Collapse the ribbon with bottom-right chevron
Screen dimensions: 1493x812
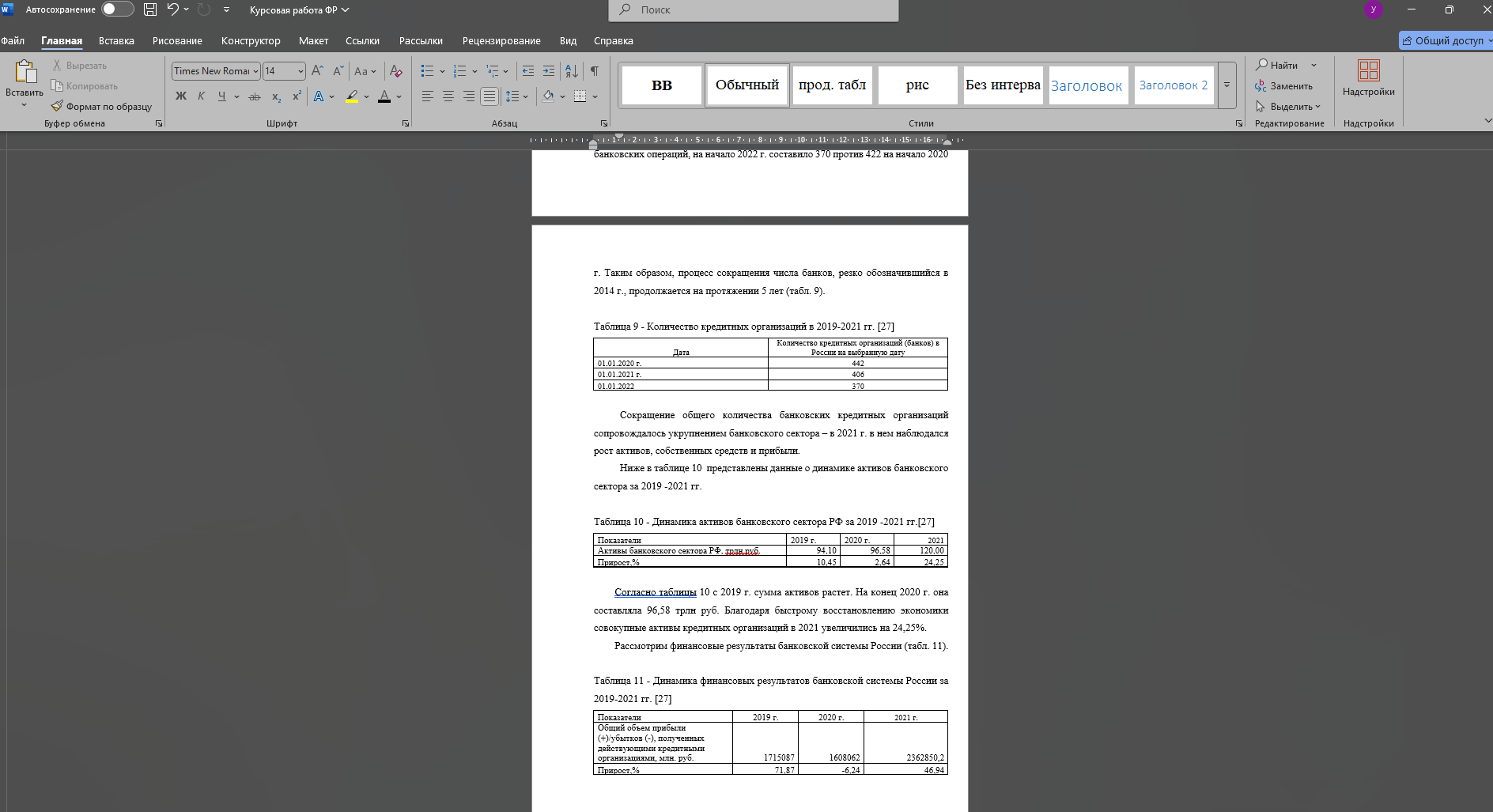click(x=1487, y=120)
